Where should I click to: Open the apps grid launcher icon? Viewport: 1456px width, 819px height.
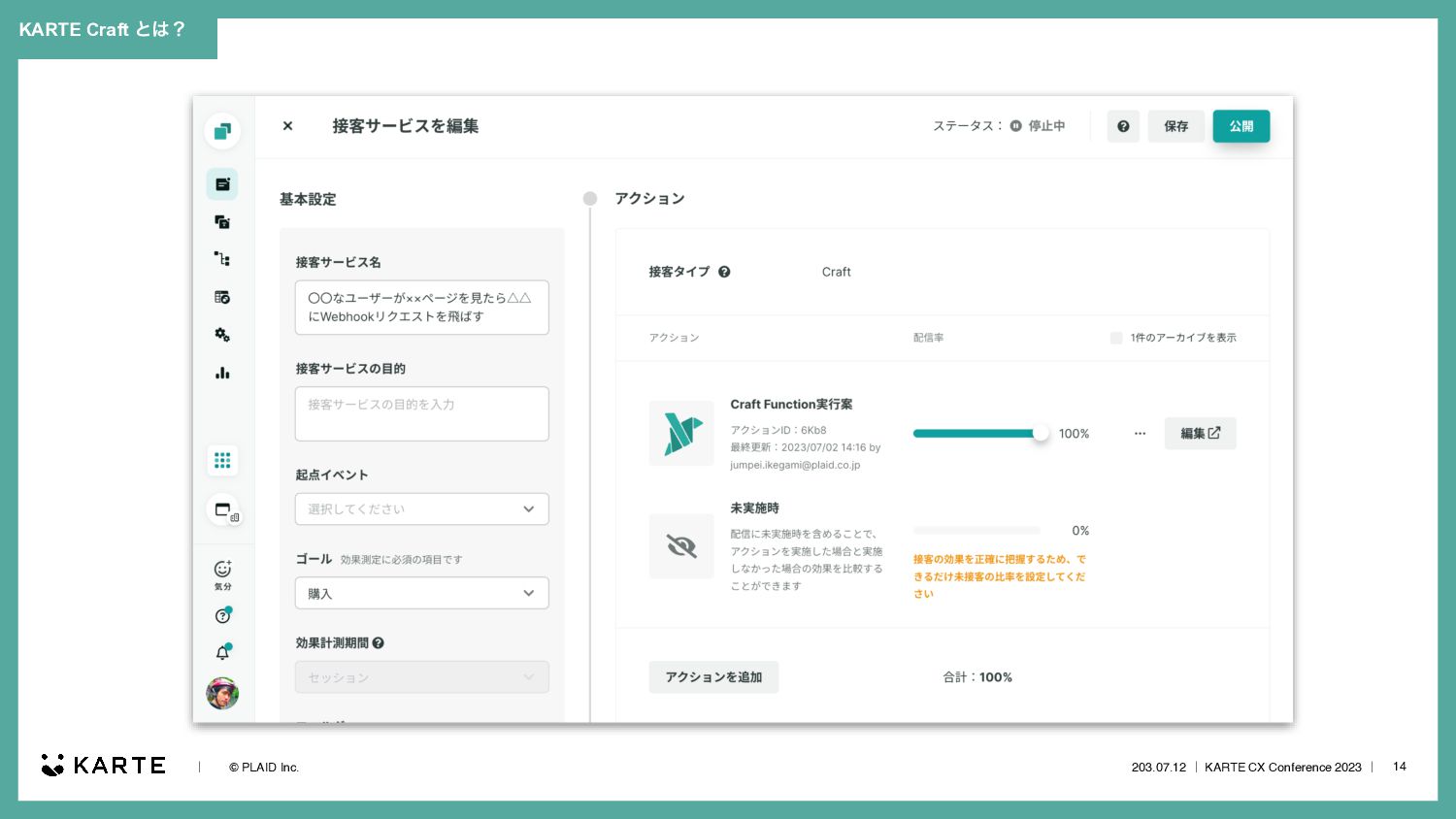pyautogui.click(x=222, y=460)
